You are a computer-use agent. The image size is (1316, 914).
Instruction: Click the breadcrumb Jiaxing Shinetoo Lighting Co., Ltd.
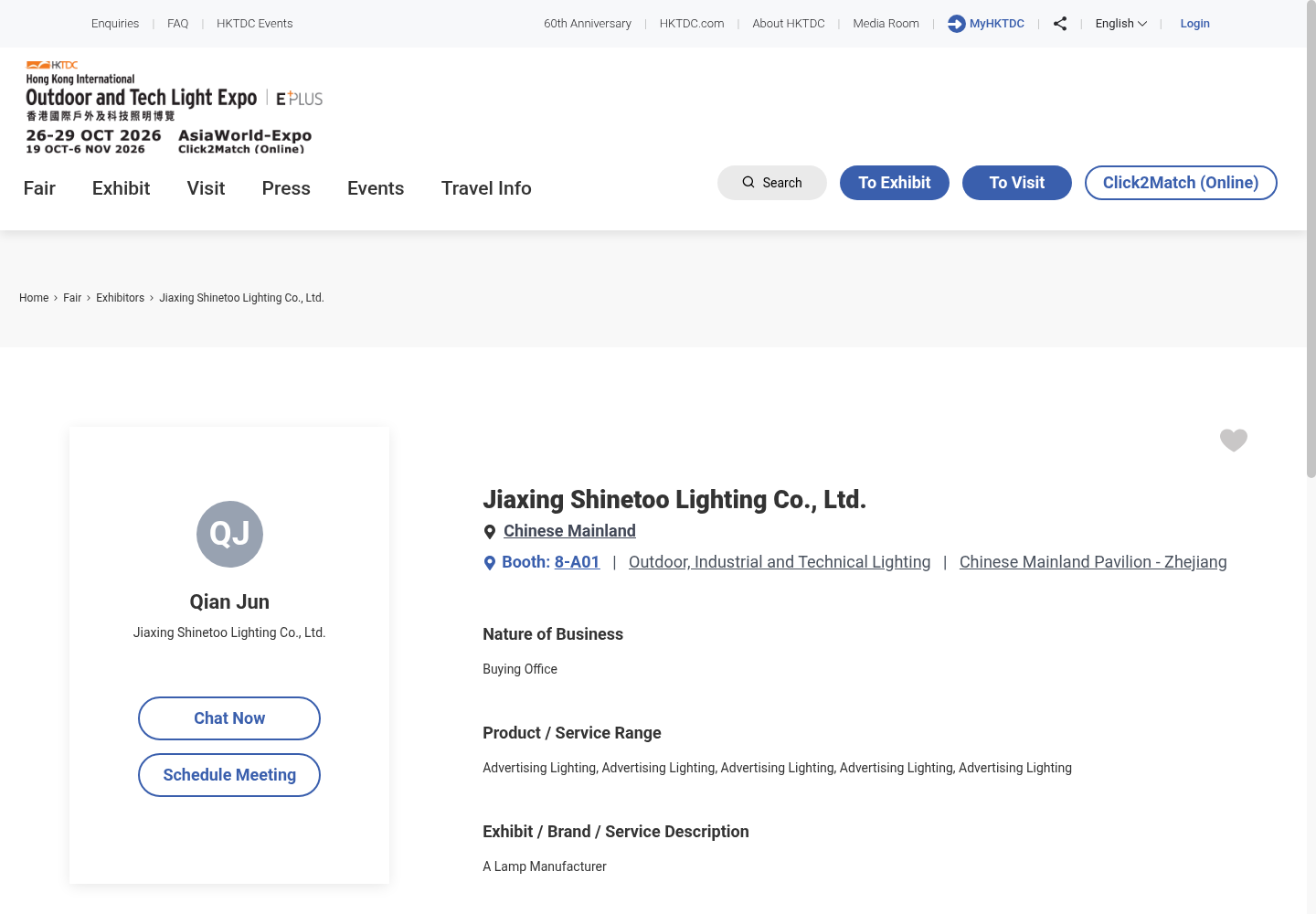(242, 298)
